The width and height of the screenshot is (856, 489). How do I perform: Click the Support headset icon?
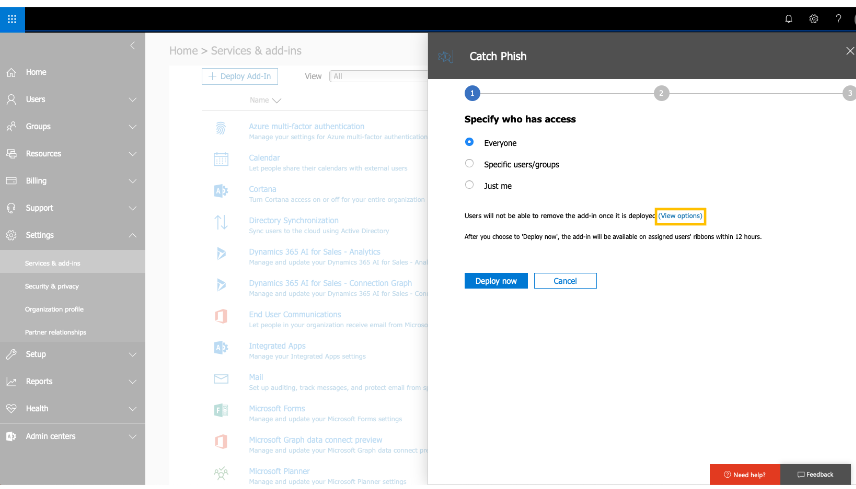tap(11, 208)
